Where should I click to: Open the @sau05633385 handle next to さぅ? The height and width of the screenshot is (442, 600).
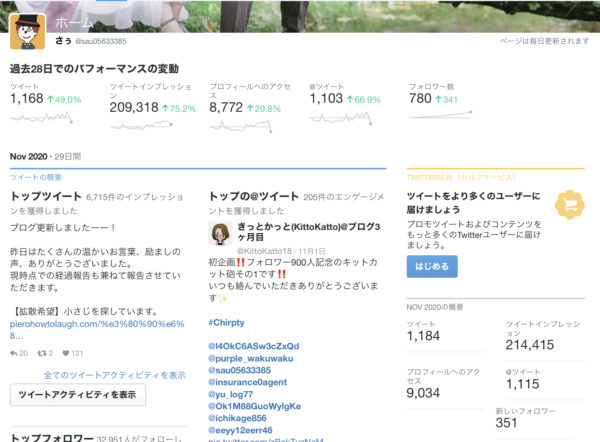click(101, 41)
